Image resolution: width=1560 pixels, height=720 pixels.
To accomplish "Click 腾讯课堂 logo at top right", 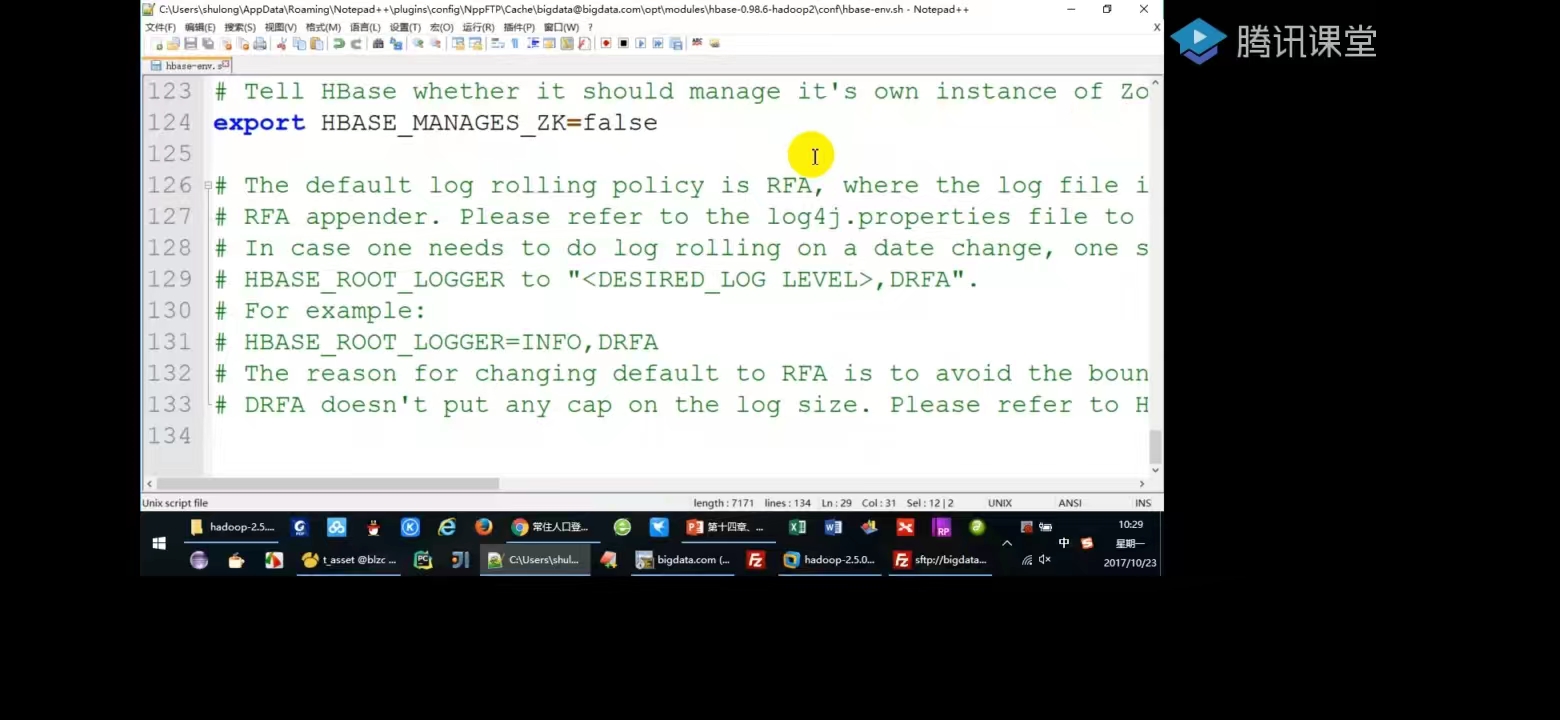I will tap(1274, 41).
